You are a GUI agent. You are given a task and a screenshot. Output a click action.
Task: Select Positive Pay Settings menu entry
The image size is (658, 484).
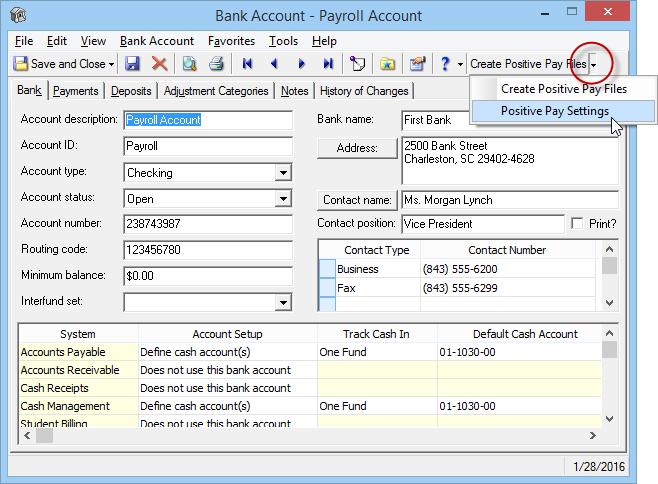tap(563, 111)
